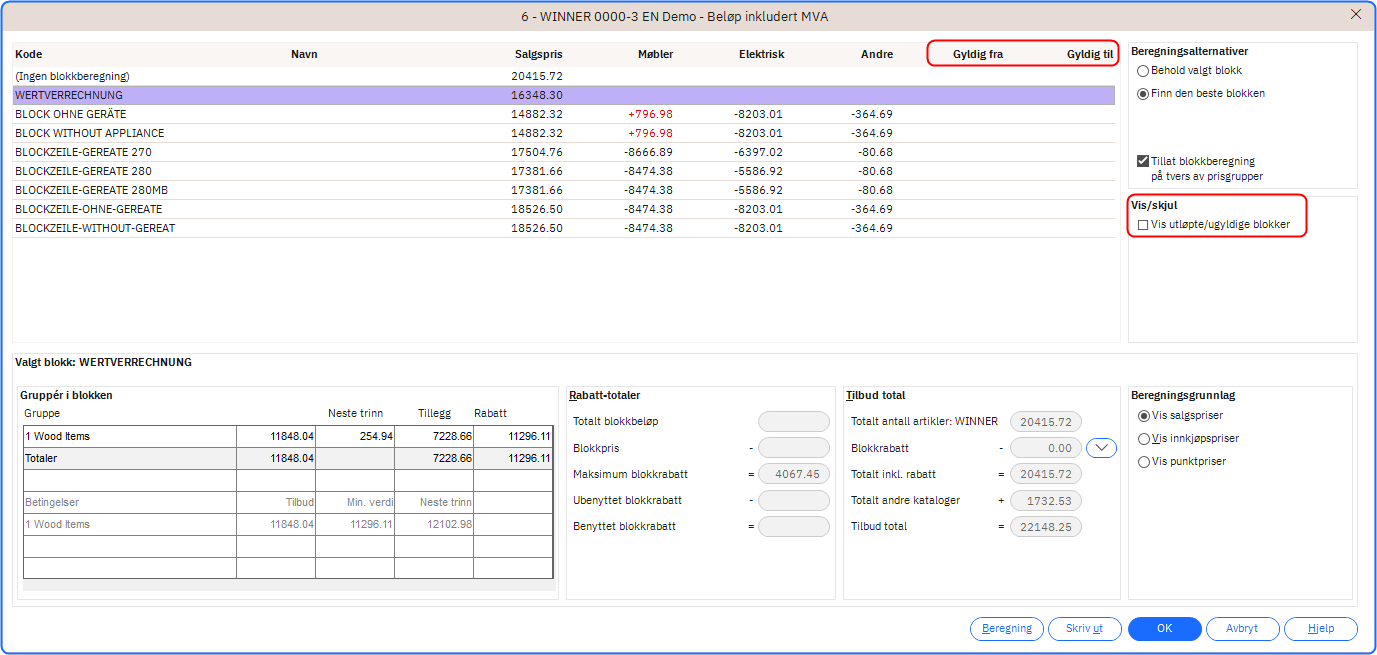Click the Beregning button
The image size is (1377, 655).
tap(1006, 629)
